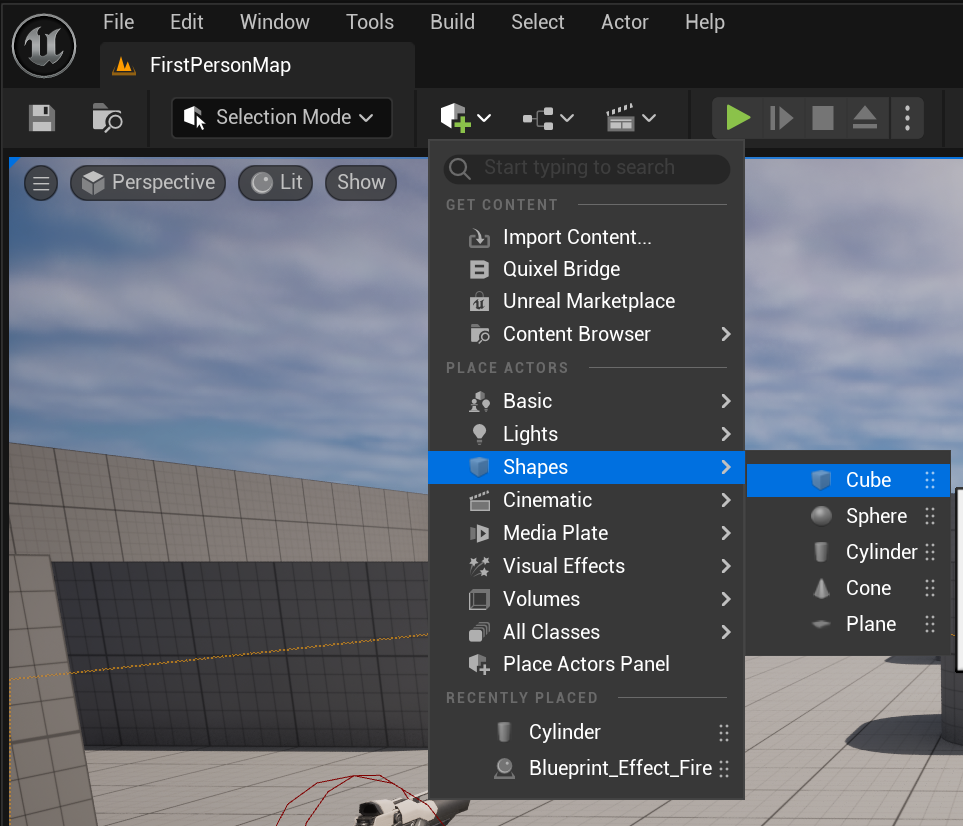The image size is (963, 826).
Task: Place a Plane from the Shapes submenu
Action: [848, 624]
